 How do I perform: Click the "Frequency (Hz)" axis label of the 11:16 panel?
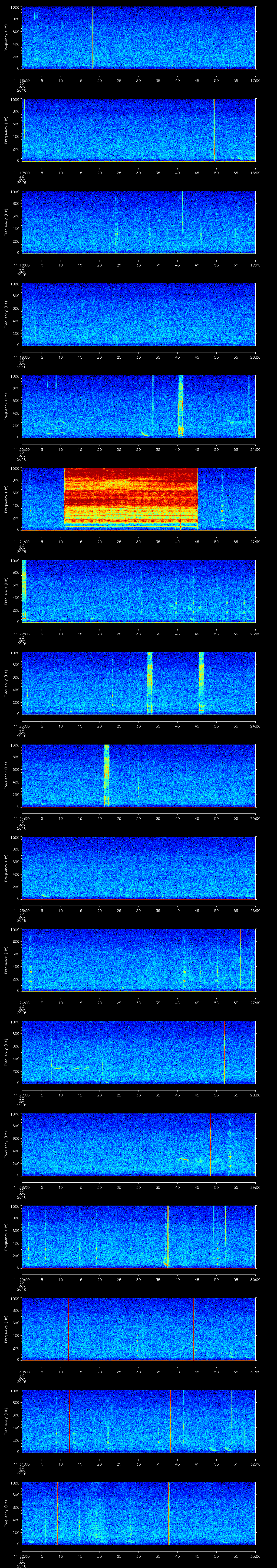[6, 38]
